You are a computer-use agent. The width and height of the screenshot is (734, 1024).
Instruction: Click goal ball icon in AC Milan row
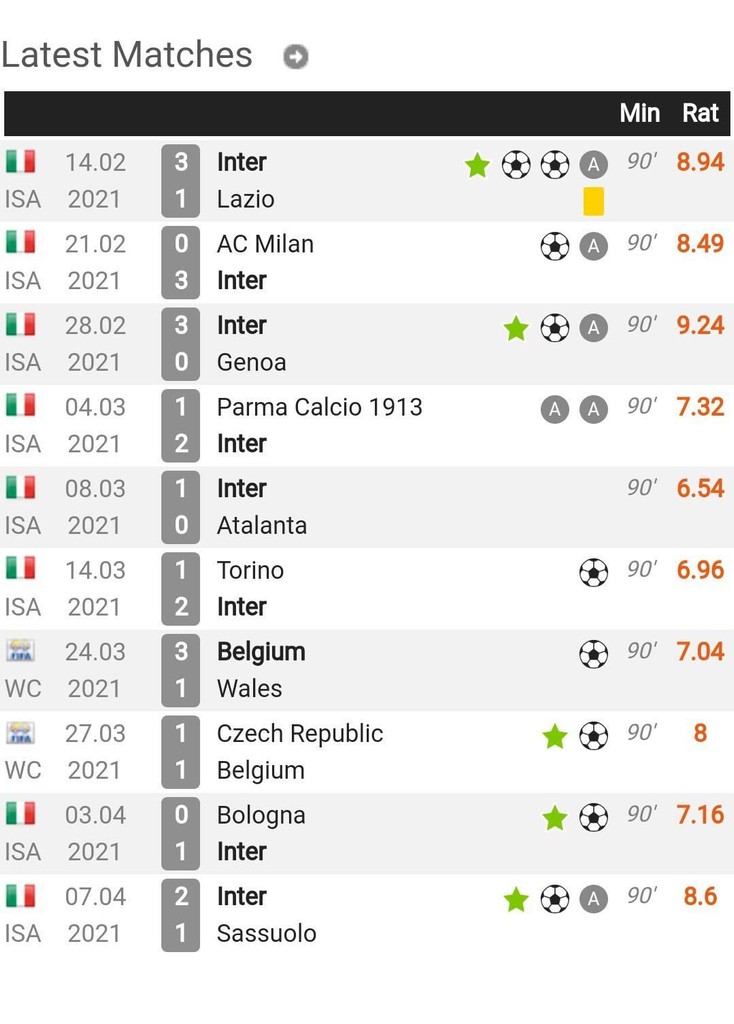coord(554,246)
